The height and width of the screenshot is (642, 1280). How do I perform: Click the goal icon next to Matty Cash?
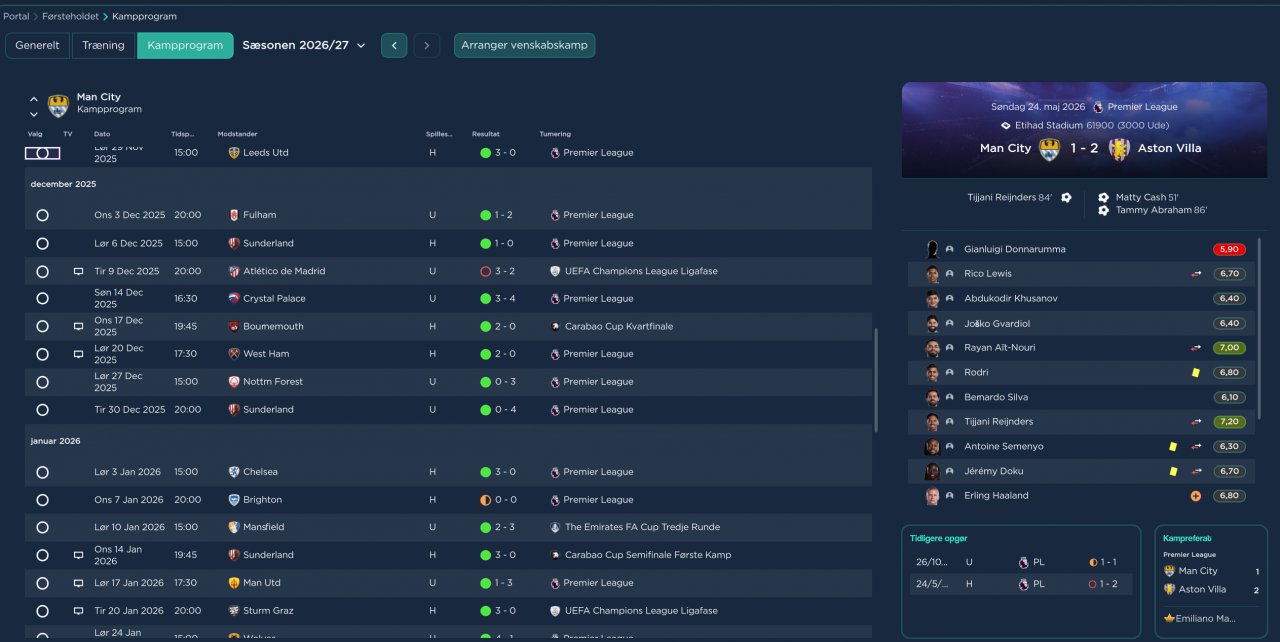point(1103,198)
